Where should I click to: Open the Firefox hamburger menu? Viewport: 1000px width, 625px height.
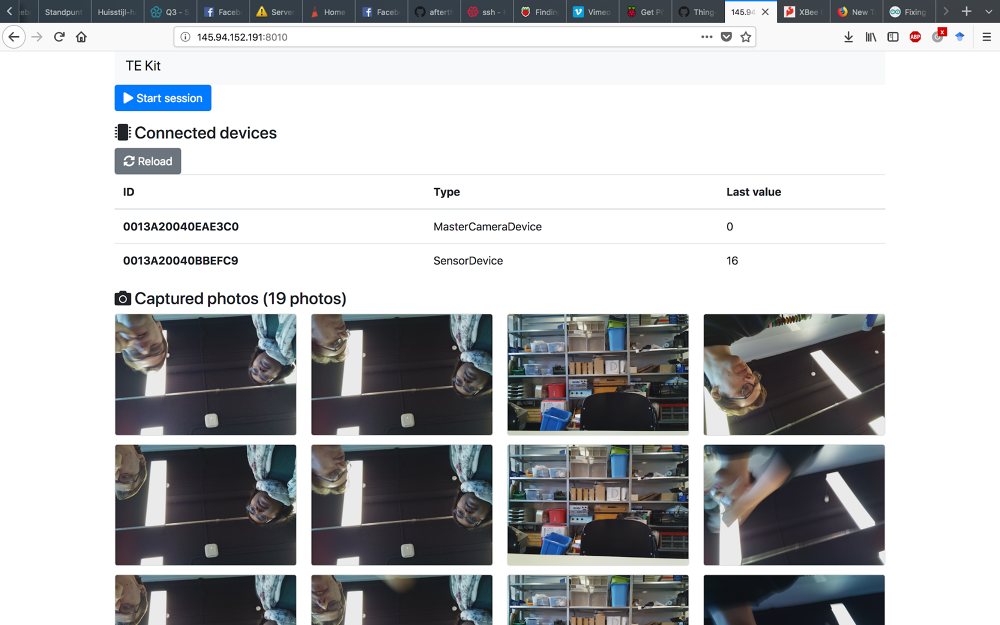[987, 37]
